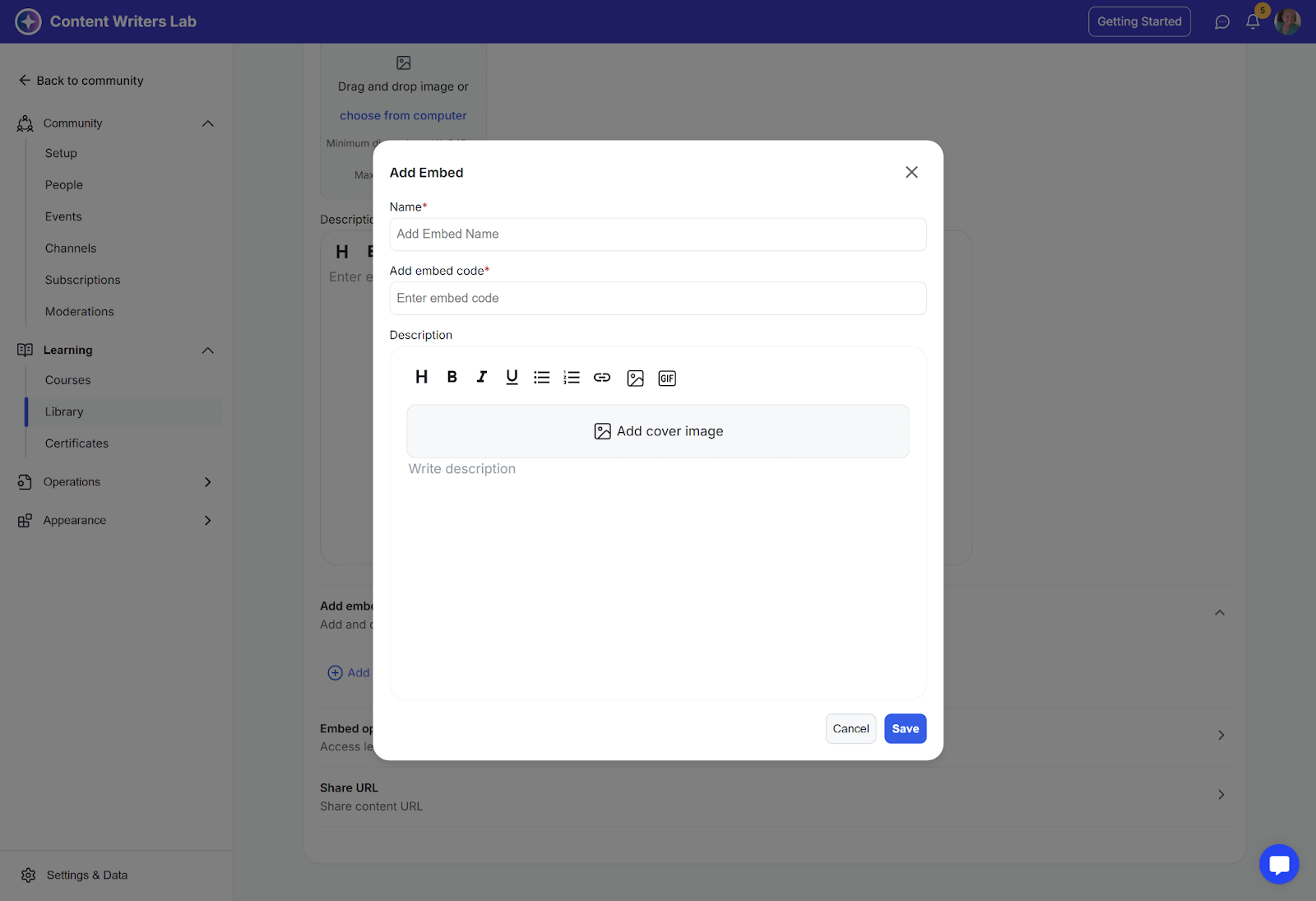Open Settings & Data
Viewport: 1316px width, 901px height.
pos(86,875)
